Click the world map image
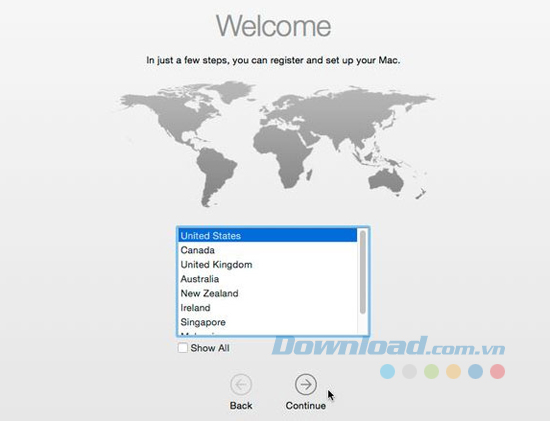550x421 pixels. coord(275,144)
